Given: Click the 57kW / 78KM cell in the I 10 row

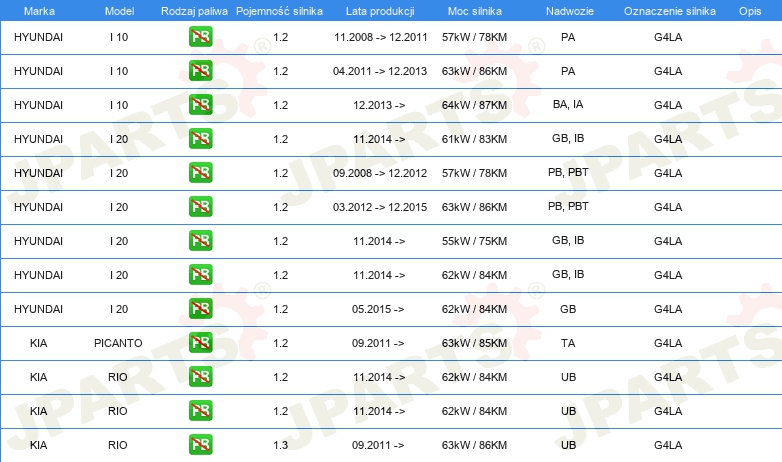Looking at the screenshot, I should [474, 37].
